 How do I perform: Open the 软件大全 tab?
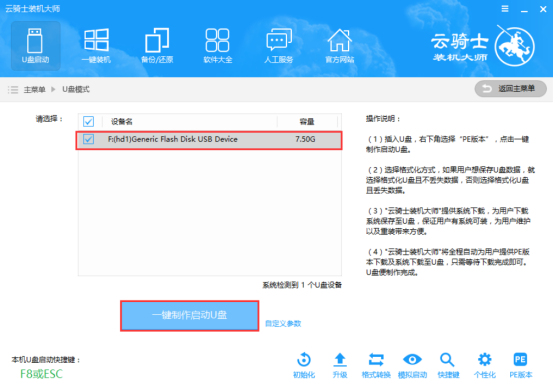coord(218,46)
